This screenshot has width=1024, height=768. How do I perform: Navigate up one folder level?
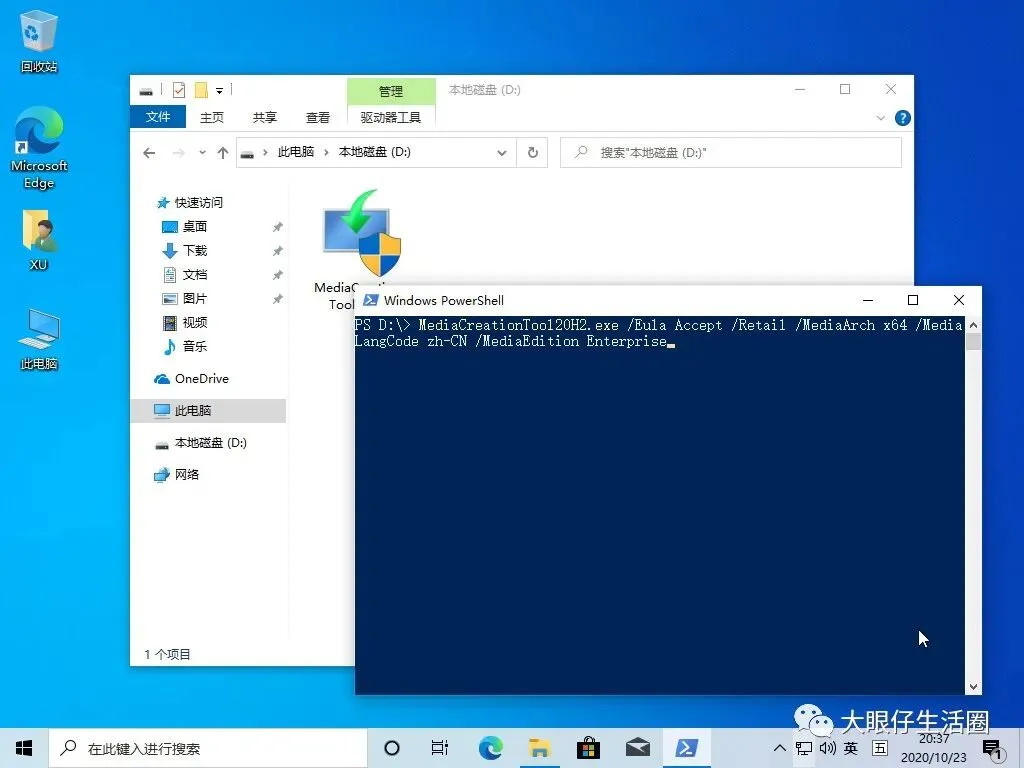coord(221,152)
